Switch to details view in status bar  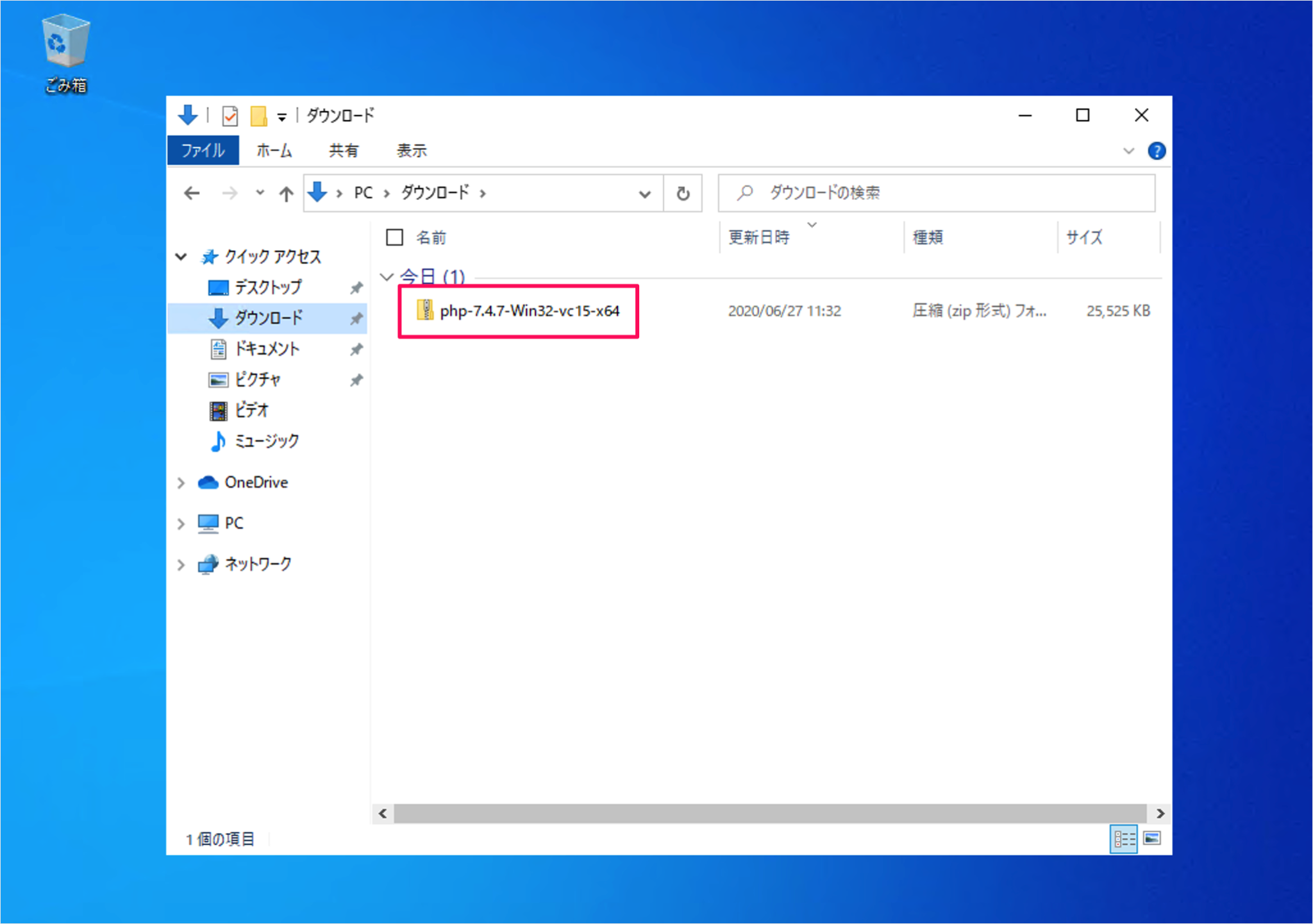tap(1124, 838)
